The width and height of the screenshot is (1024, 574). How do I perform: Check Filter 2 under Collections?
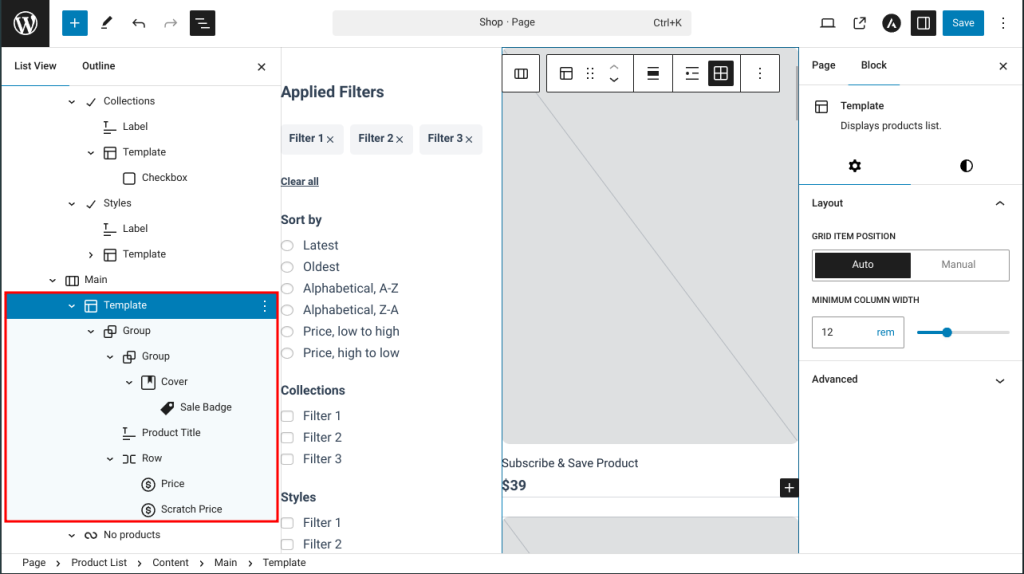pos(287,437)
